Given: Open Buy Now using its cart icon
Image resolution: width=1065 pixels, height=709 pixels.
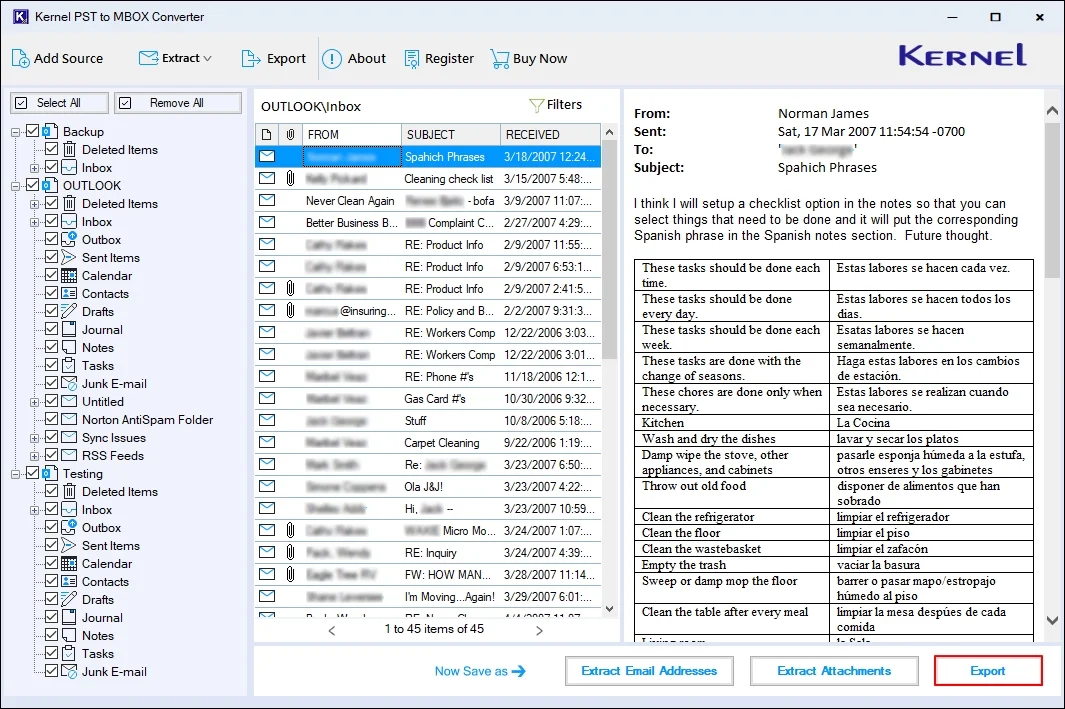Looking at the screenshot, I should 497,58.
